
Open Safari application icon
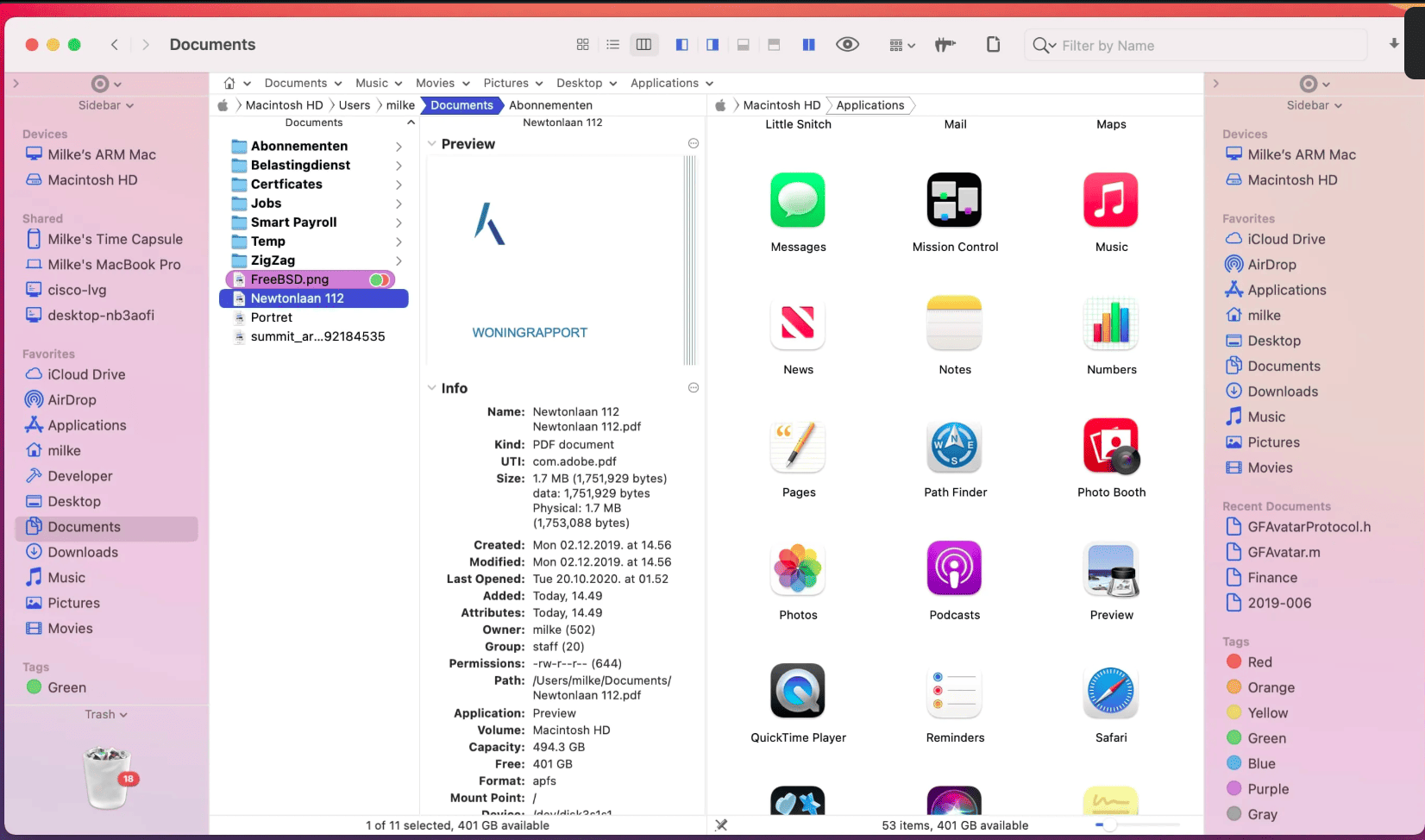(1111, 691)
